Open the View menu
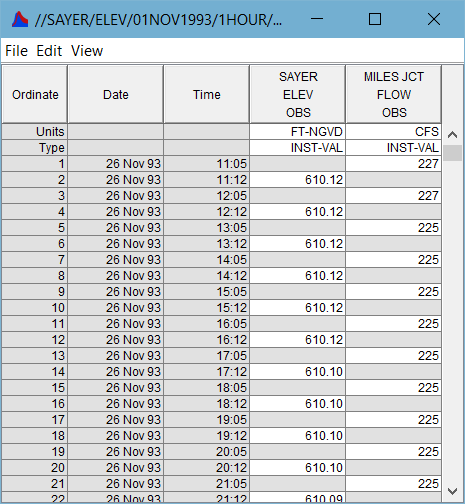Image resolution: width=465 pixels, height=504 pixels. [x=87, y=51]
